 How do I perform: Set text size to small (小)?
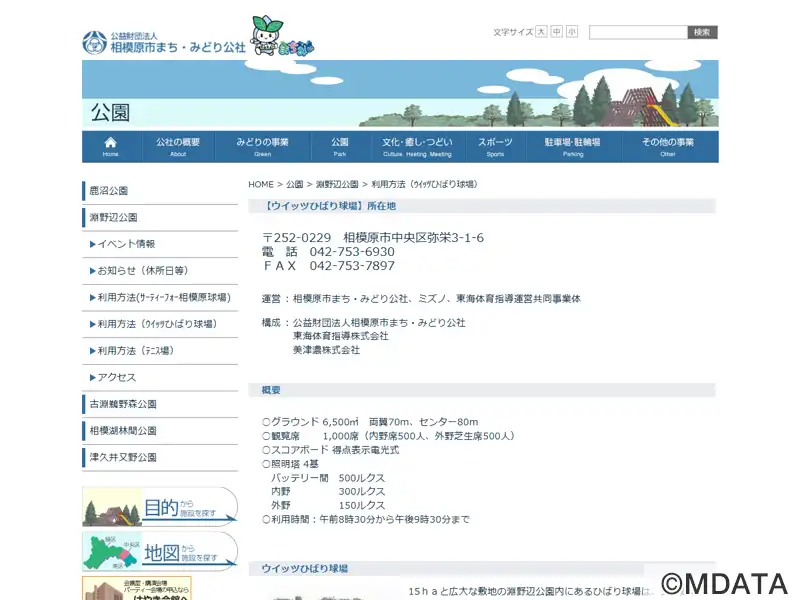pos(572,32)
